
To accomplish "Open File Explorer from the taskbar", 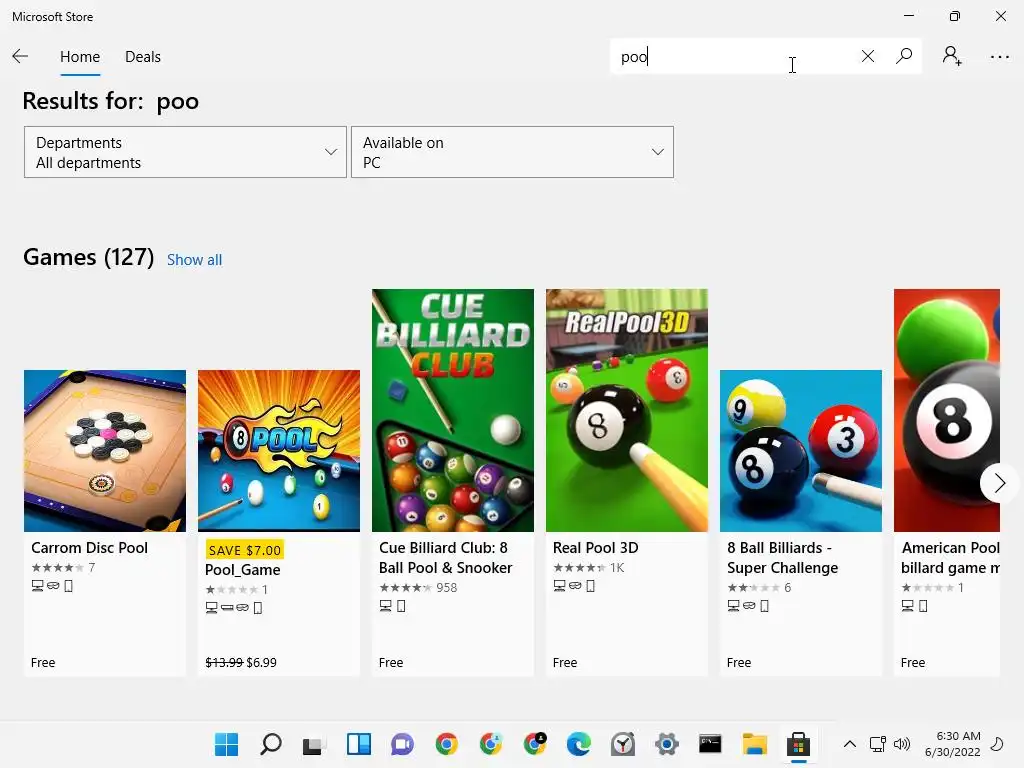I will [x=754, y=744].
